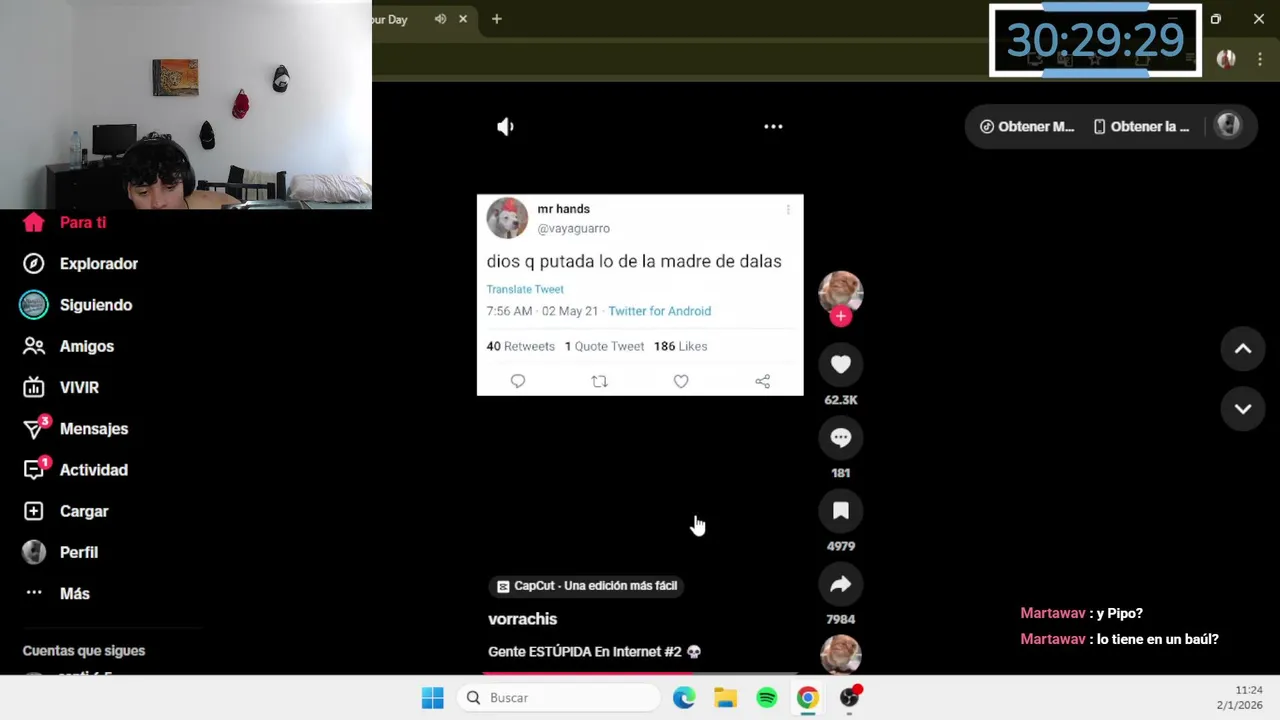1280x720 pixels.
Task: Open creator avatar beside the video
Action: pyautogui.click(x=841, y=292)
